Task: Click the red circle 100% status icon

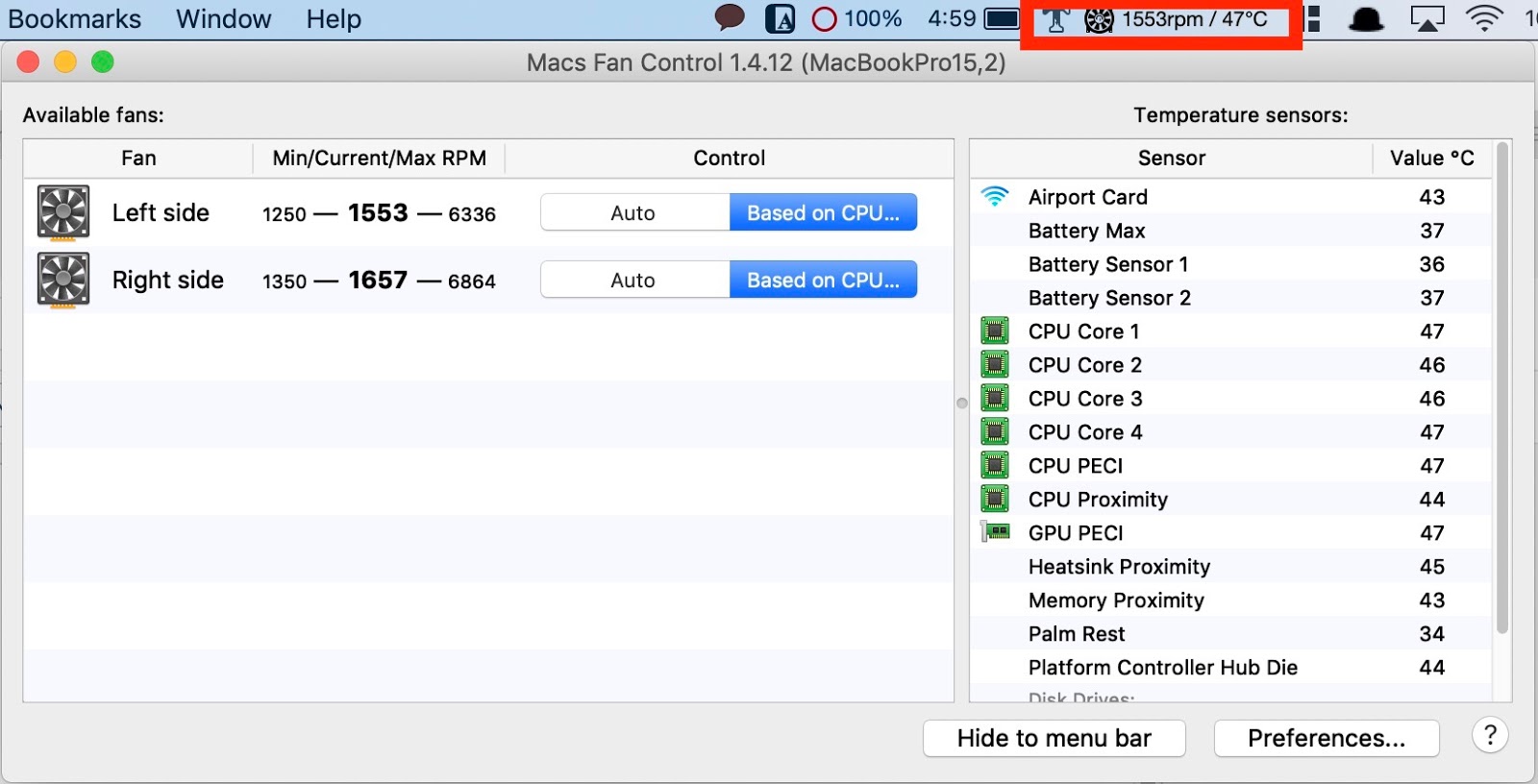Action: click(x=824, y=19)
